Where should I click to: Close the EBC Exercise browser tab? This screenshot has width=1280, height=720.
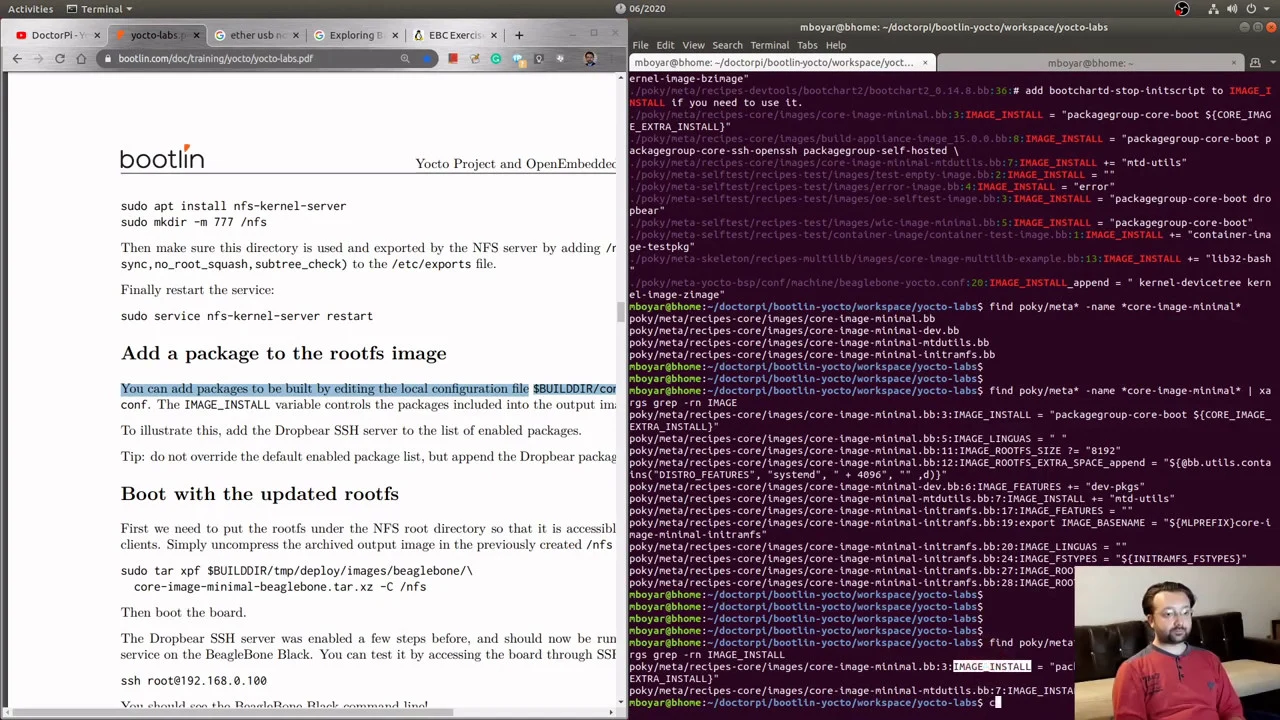point(493,35)
